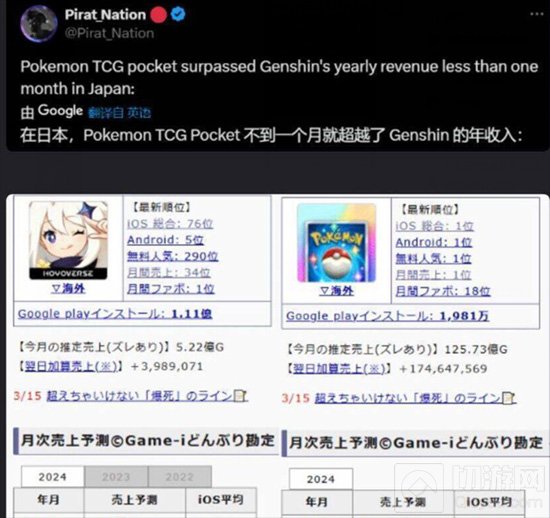Click the Google translated-from-English link
Viewport: 550px width, 518px height.
point(119,113)
